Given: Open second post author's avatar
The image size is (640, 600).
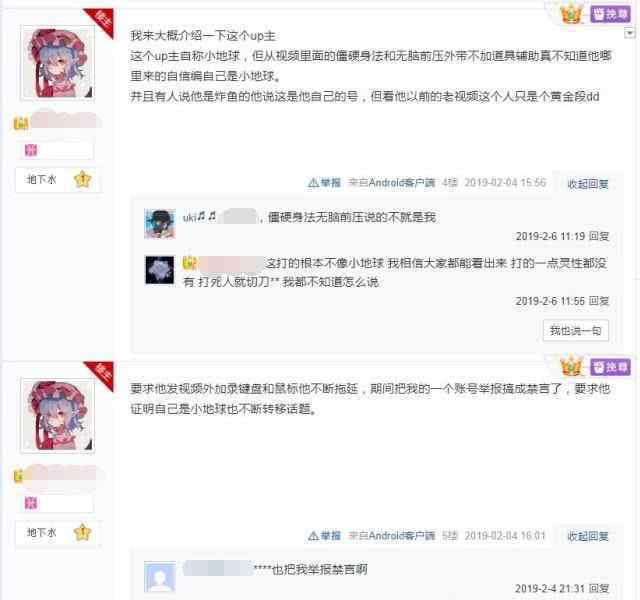Looking at the screenshot, I should (58, 416).
